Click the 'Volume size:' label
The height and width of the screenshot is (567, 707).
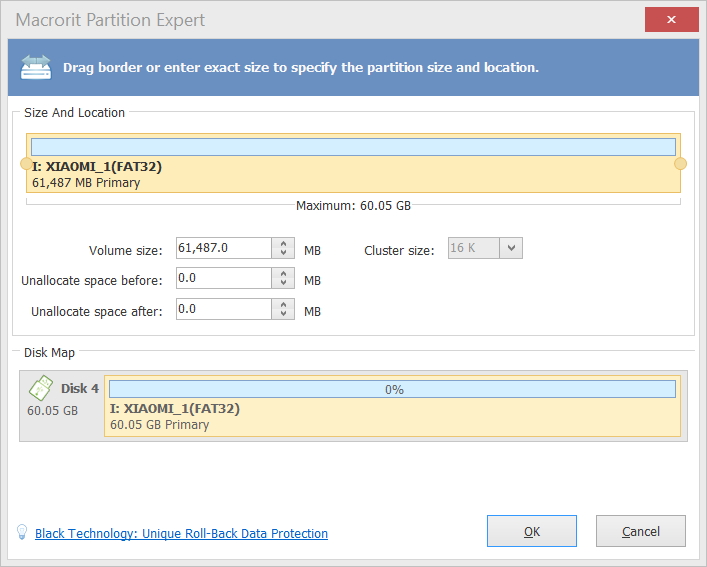pos(125,251)
